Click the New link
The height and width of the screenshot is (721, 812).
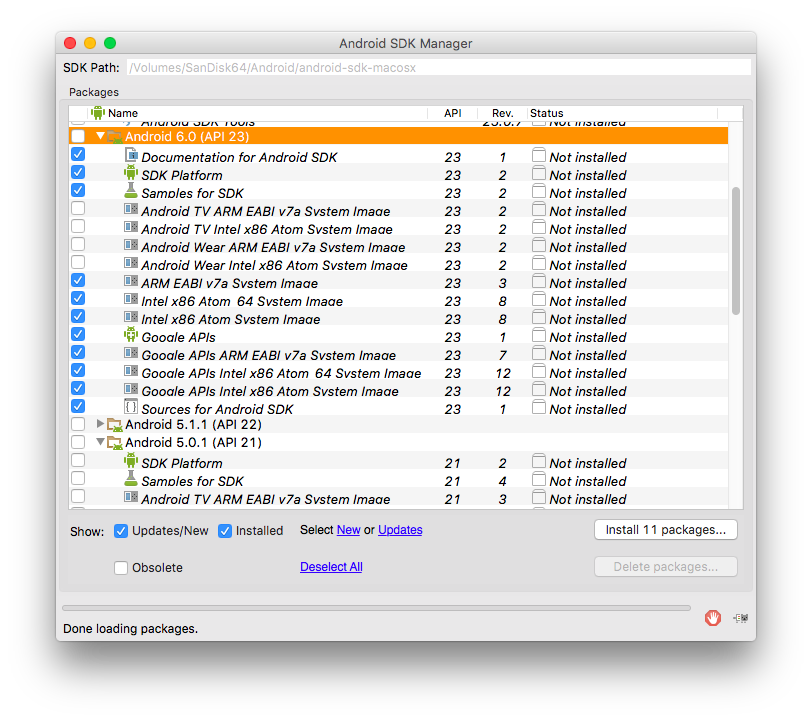[349, 530]
